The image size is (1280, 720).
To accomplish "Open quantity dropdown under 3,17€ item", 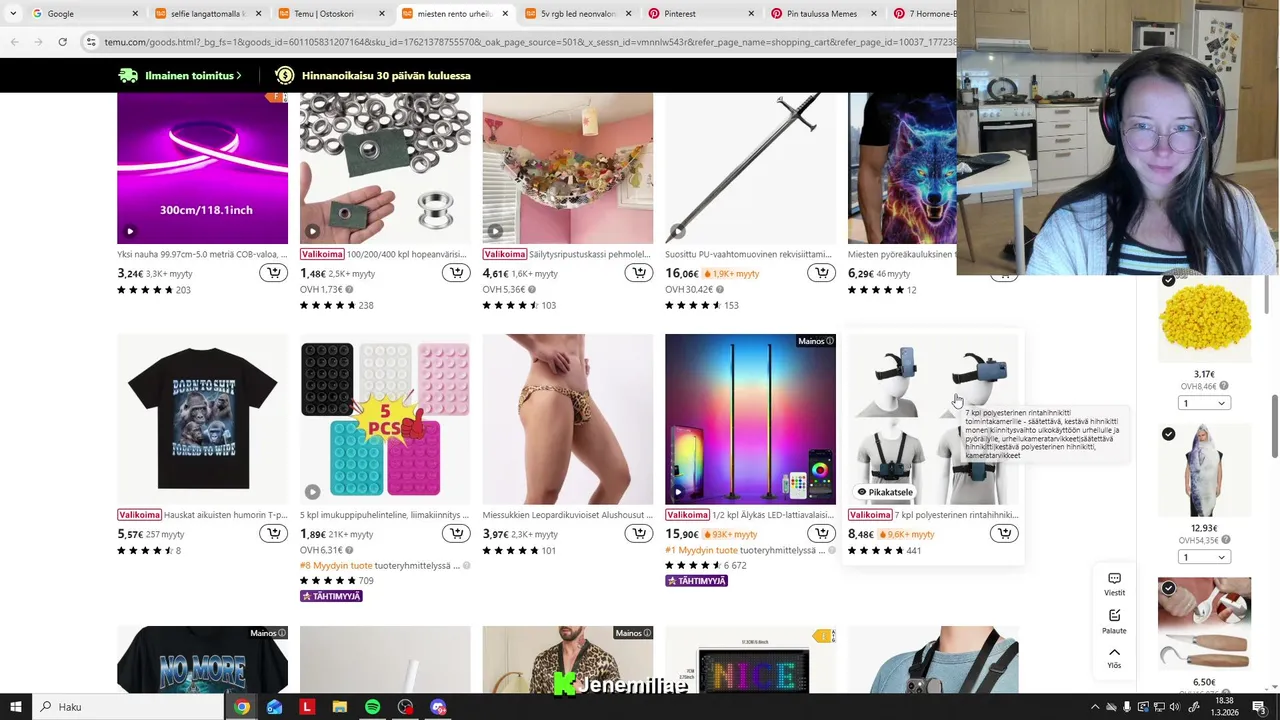I will pyautogui.click(x=1203, y=403).
